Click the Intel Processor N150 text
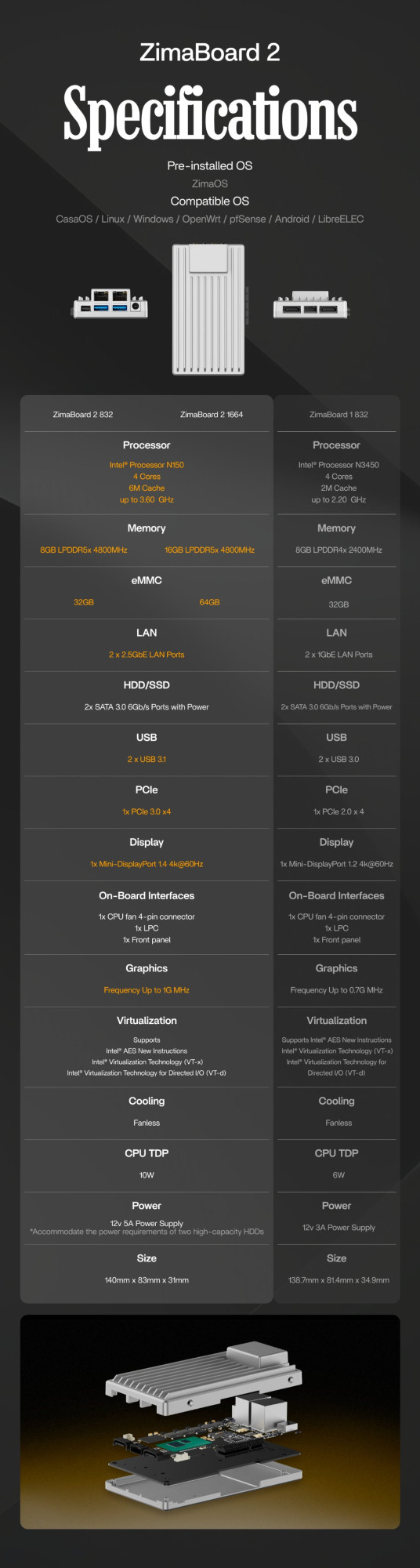This screenshot has height=1568, width=420. pos(147,465)
